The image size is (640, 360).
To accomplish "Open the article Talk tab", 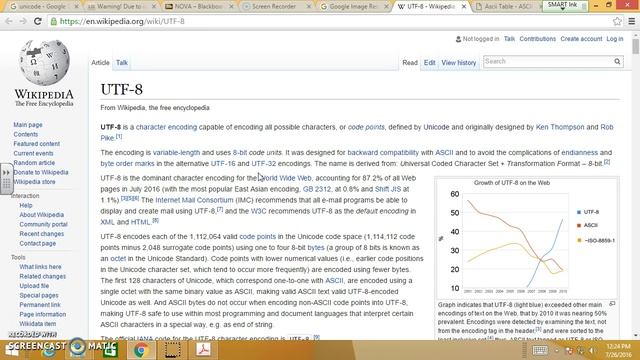I will [122, 62].
